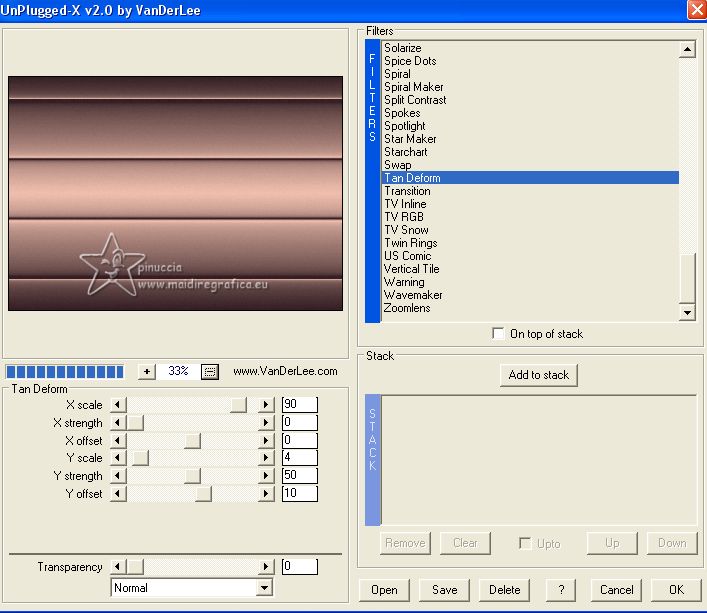Screen dimensions: 707x613
Task: Select the Tan Deform filter
Action: coord(530,178)
